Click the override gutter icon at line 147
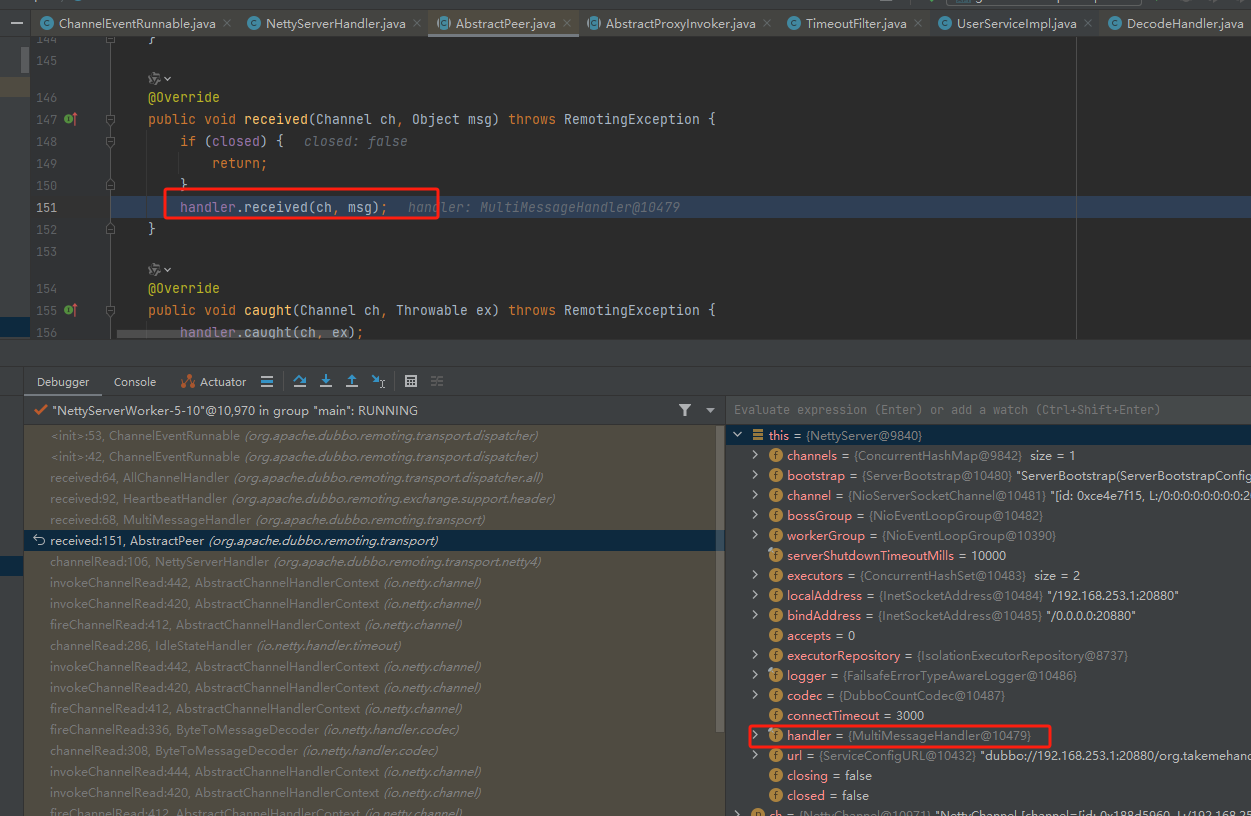 click(x=70, y=119)
